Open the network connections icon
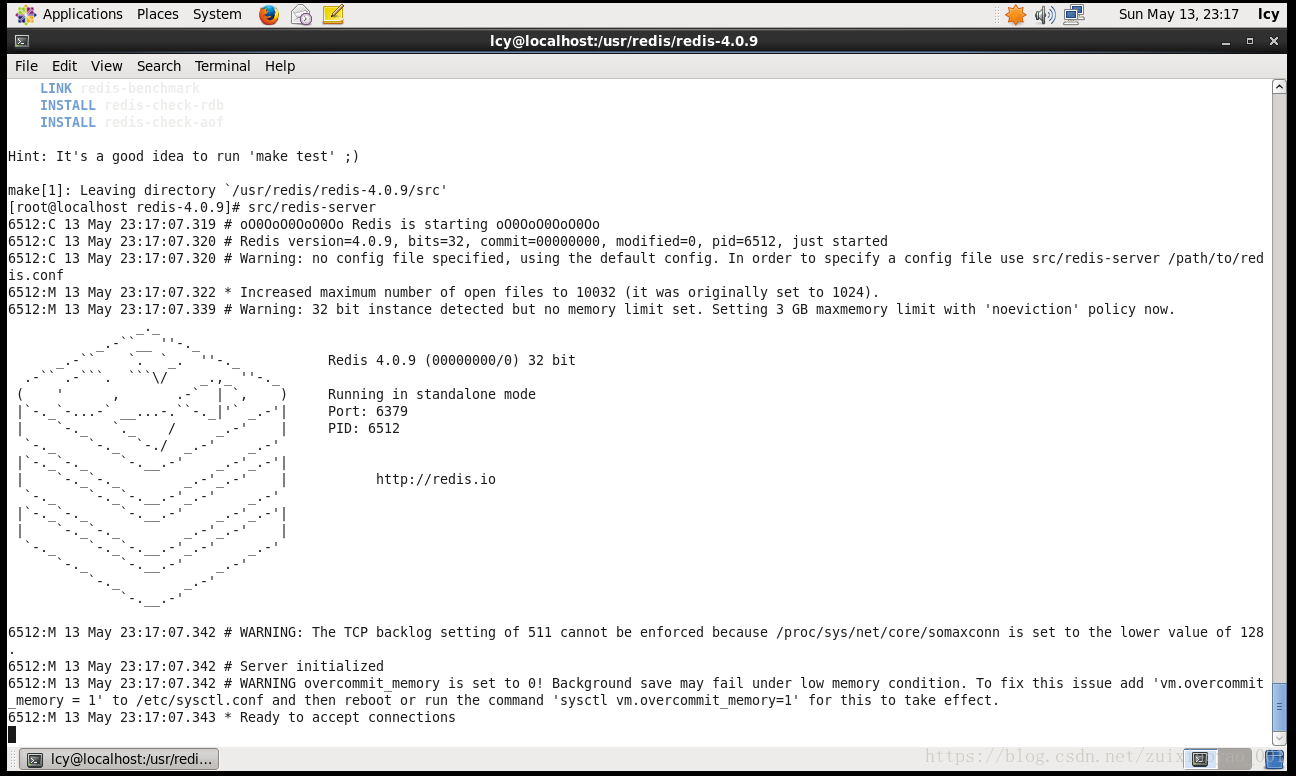Viewport: 1296px width, 776px height. (1074, 14)
